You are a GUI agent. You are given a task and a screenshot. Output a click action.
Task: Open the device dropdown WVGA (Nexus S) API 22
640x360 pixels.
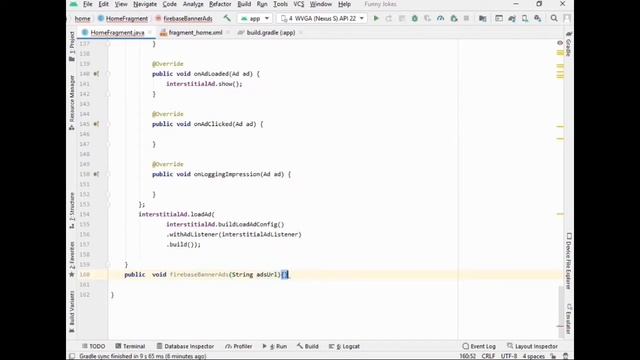click(322, 18)
